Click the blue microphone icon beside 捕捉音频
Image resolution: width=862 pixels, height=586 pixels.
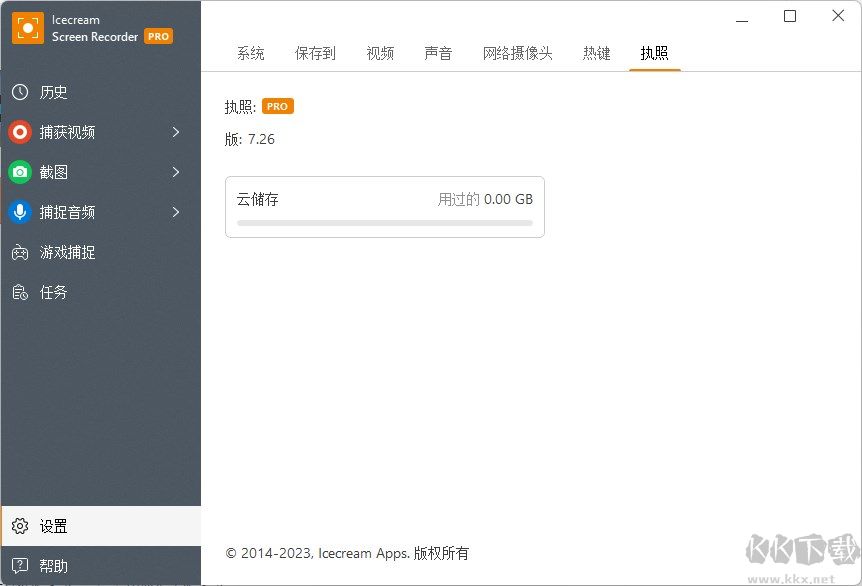20,212
